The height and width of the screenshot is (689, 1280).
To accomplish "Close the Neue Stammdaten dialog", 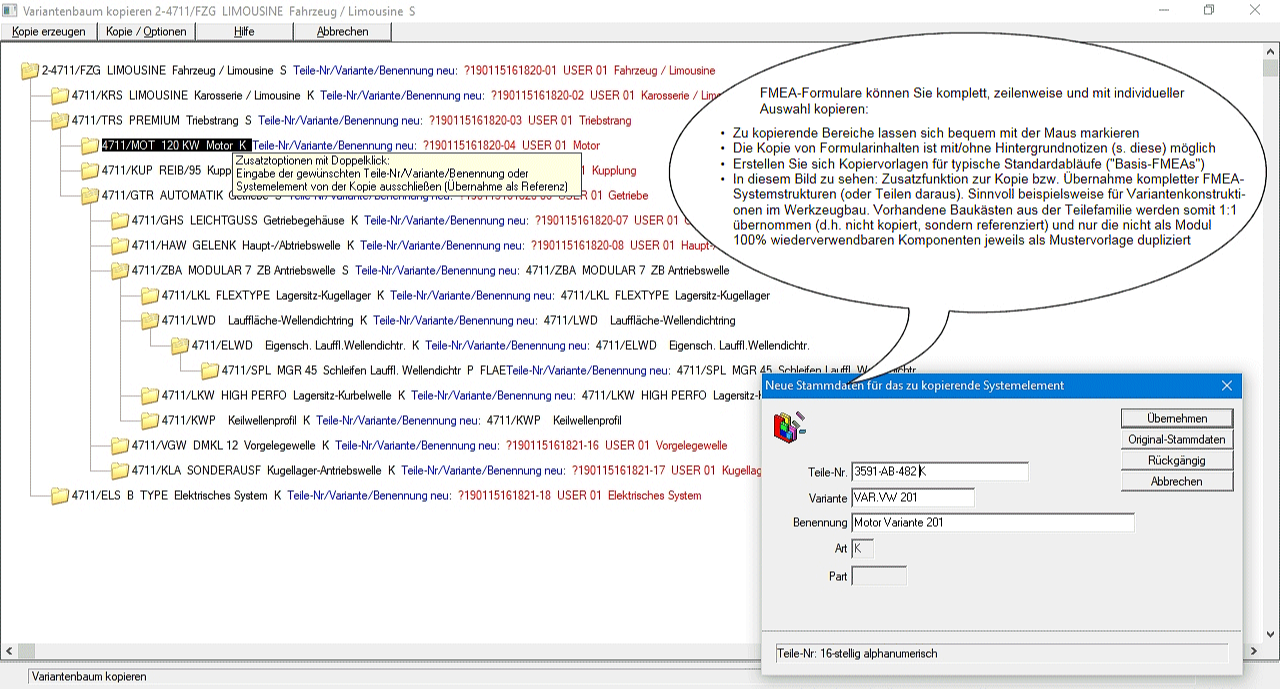I will coord(1227,386).
